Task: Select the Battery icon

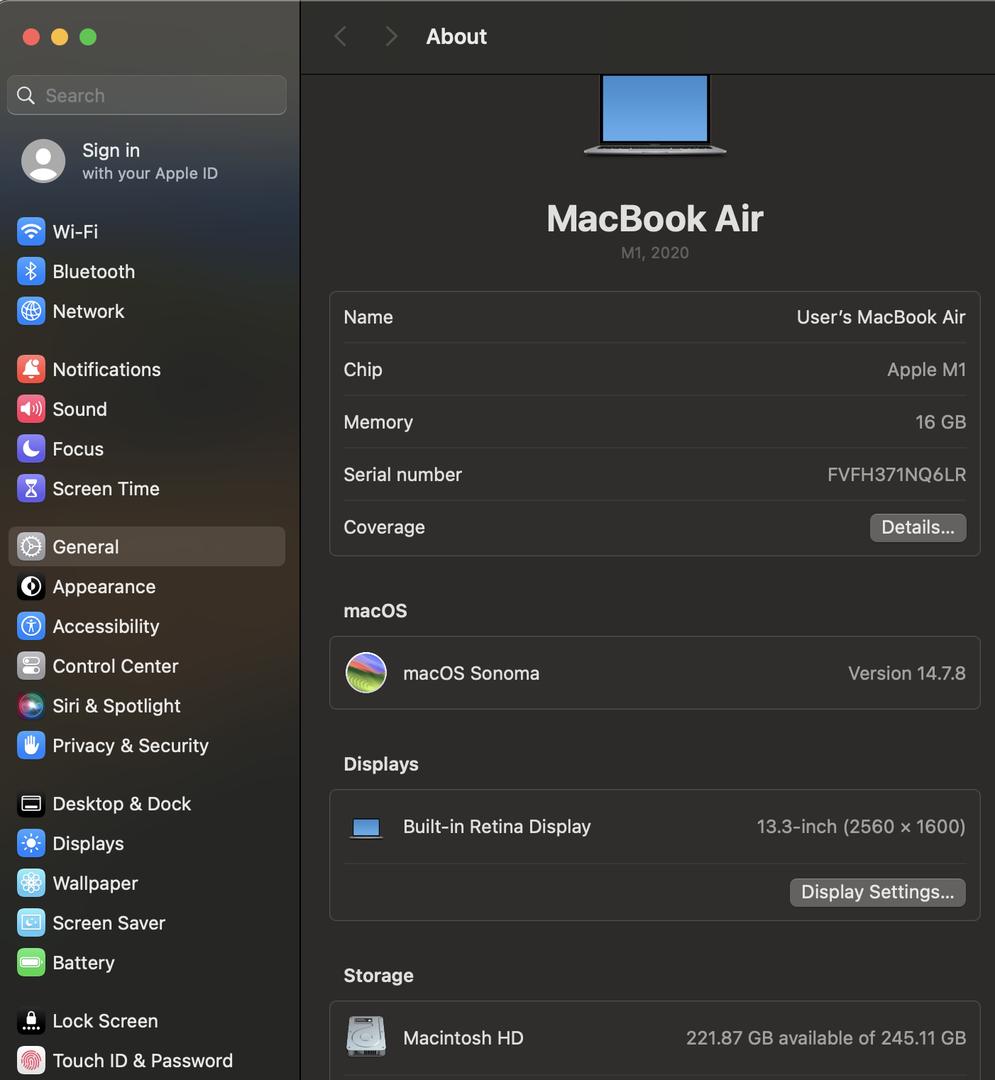Action: (x=31, y=963)
